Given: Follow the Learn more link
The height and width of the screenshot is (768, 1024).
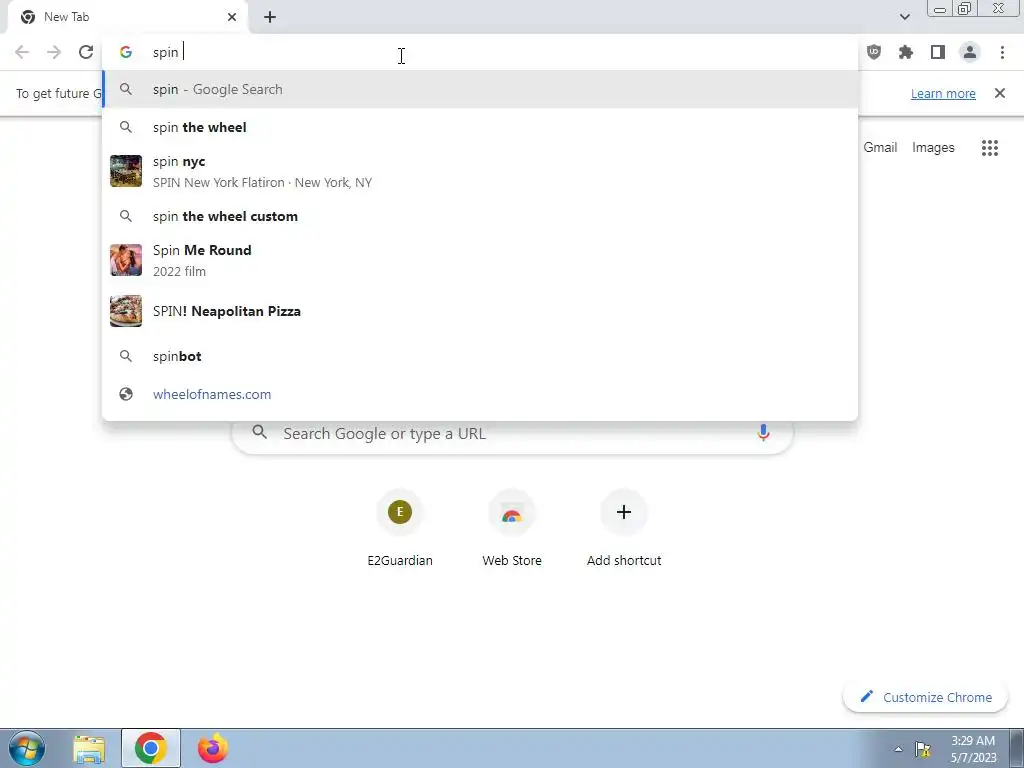Looking at the screenshot, I should coord(943,93).
